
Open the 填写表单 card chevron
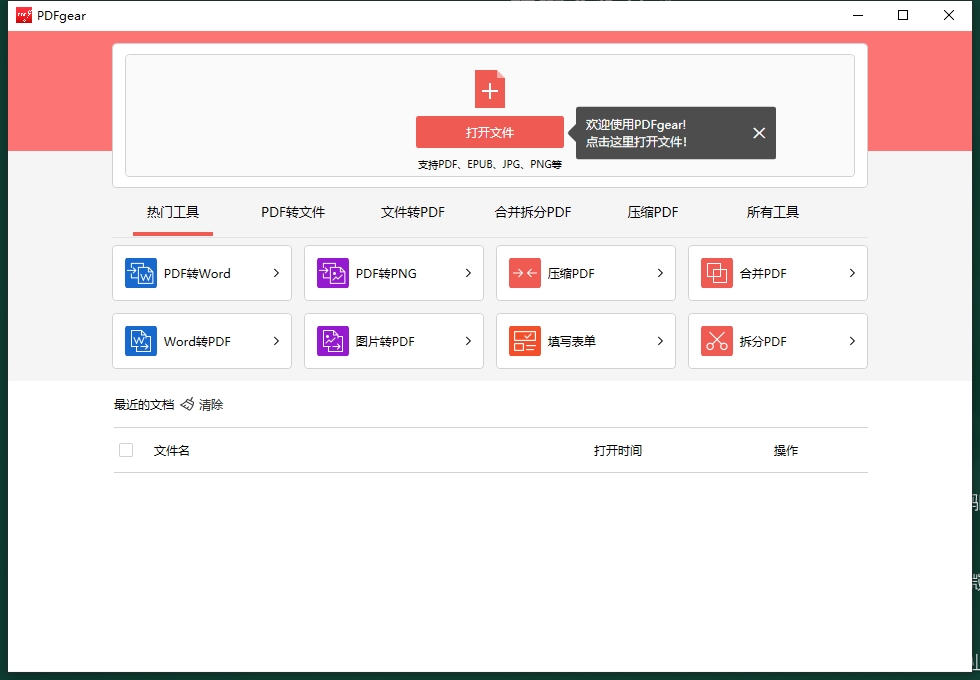pyautogui.click(x=660, y=341)
